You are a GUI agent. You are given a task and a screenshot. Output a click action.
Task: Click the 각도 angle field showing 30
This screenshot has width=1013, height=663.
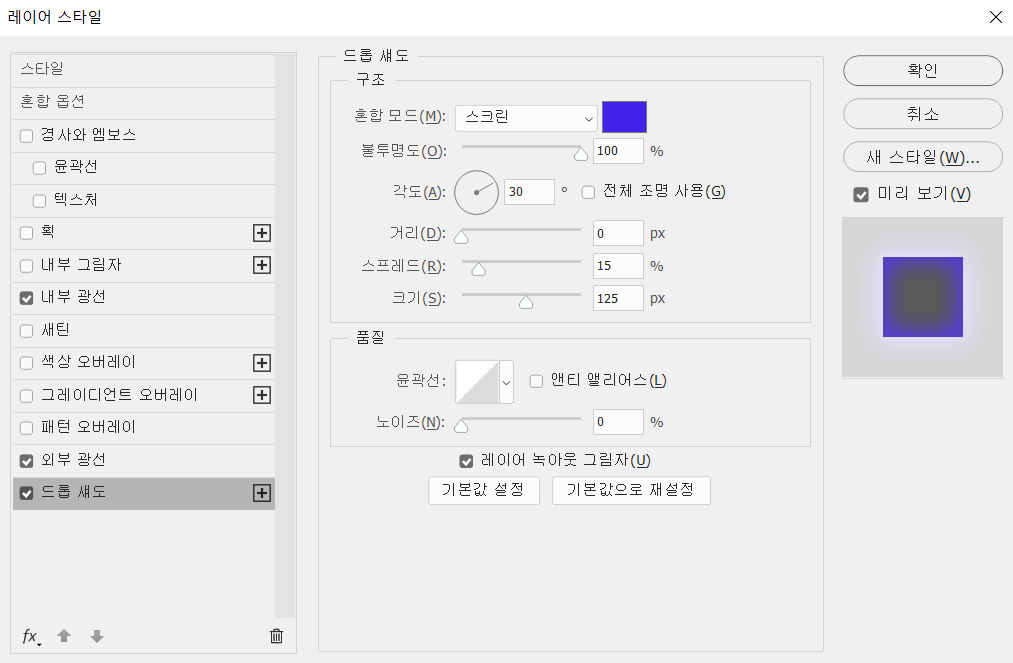tap(529, 192)
